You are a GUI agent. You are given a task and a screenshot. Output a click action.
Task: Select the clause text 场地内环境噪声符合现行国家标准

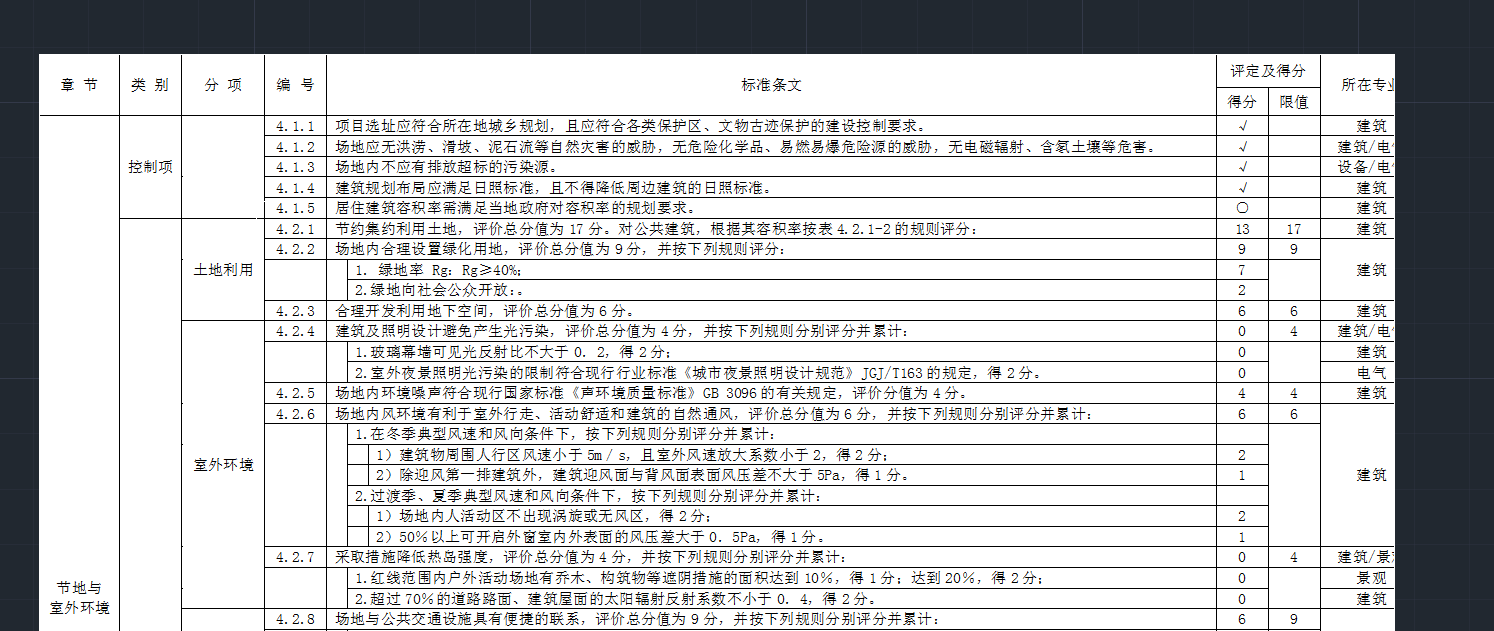(x=651, y=393)
